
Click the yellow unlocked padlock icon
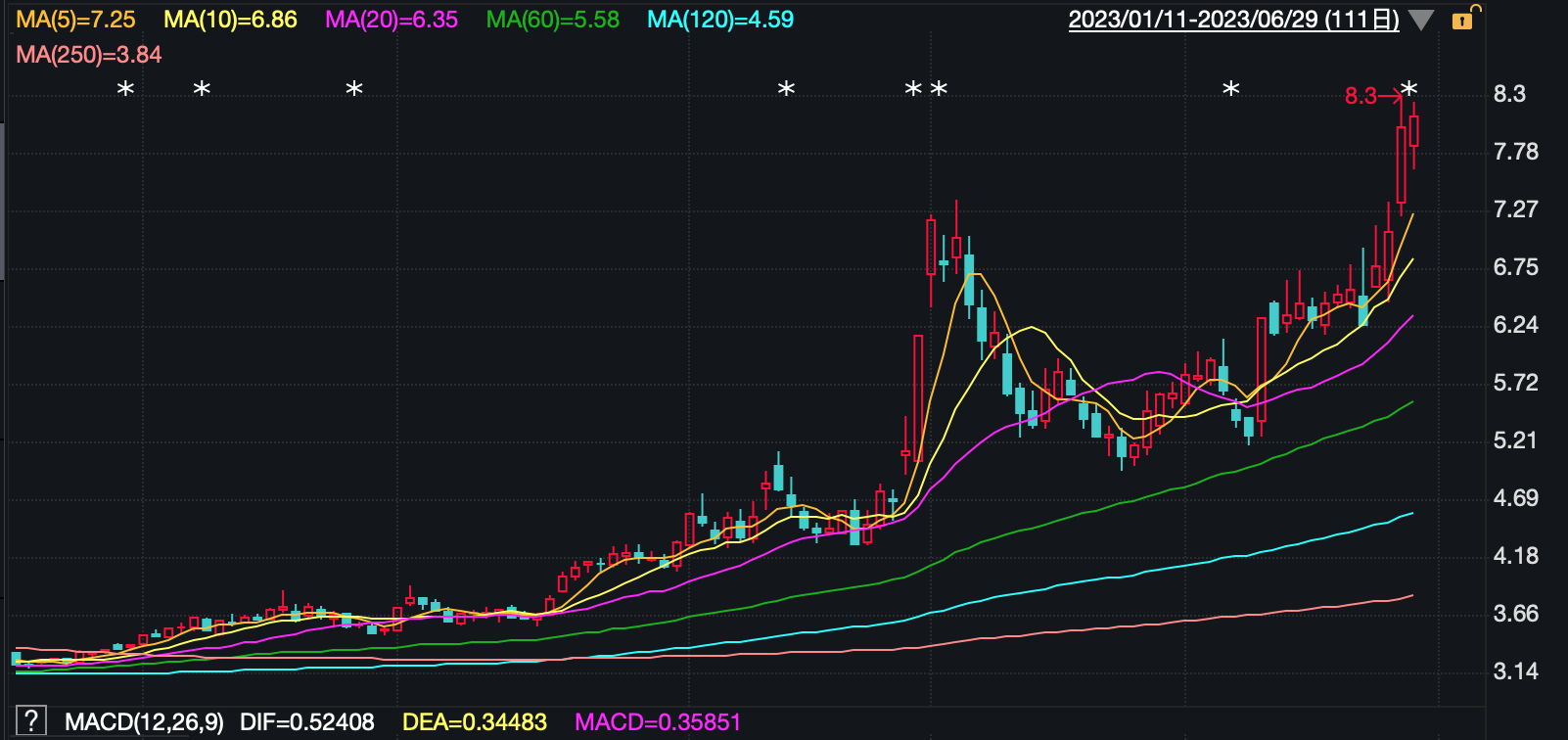click(1463, 19)
